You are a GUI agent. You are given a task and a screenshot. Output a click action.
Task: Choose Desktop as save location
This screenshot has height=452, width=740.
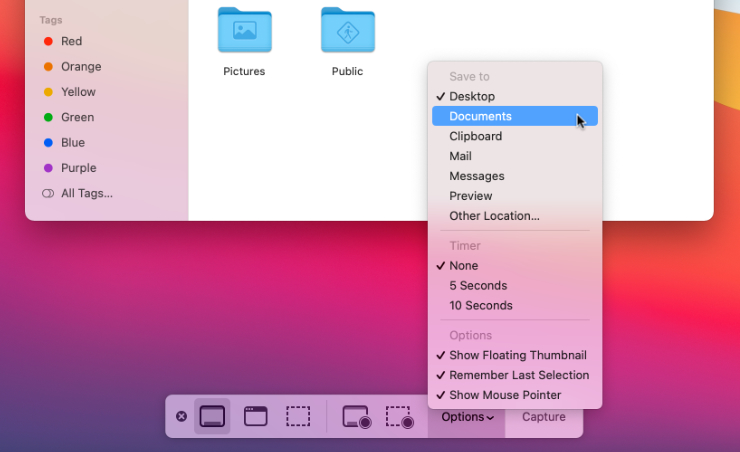coord(515,96)
